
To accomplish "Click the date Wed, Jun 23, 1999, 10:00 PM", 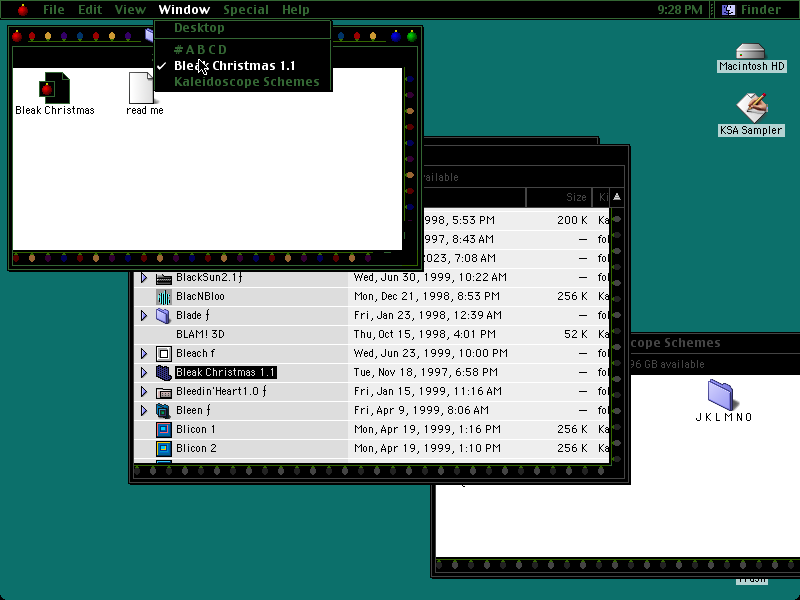I will (431, 354).
